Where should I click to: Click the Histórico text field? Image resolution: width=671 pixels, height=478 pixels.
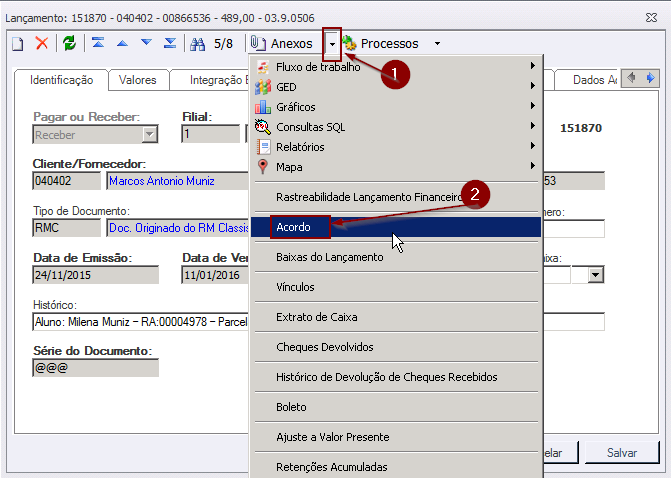click(140, 322)
